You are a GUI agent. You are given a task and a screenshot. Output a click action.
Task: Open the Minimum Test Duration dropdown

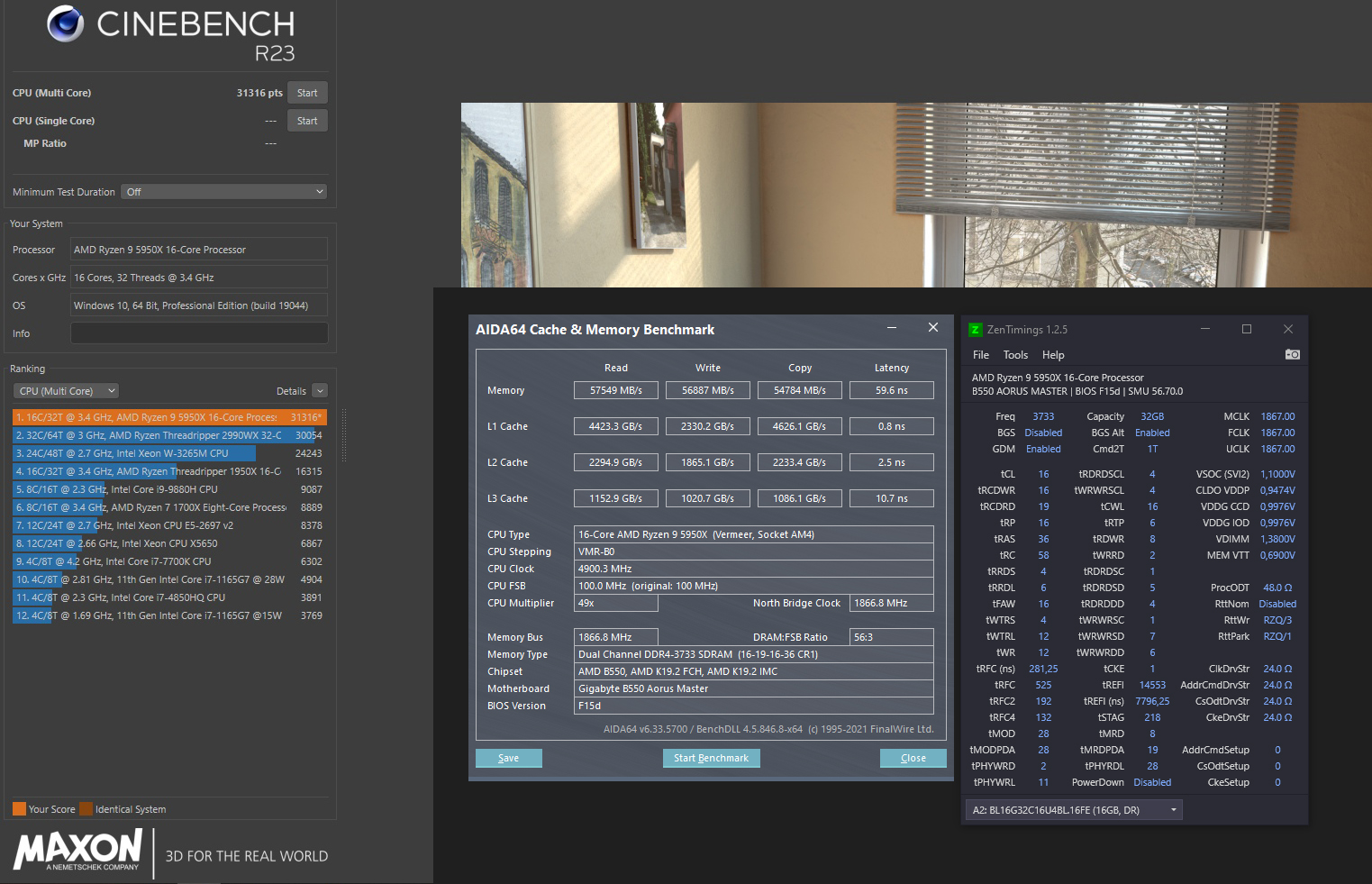[224, 192]
